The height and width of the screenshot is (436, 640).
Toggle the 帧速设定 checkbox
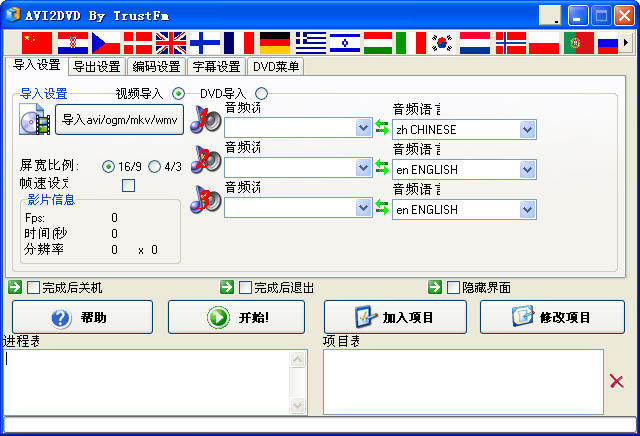(x=128, y=185)
